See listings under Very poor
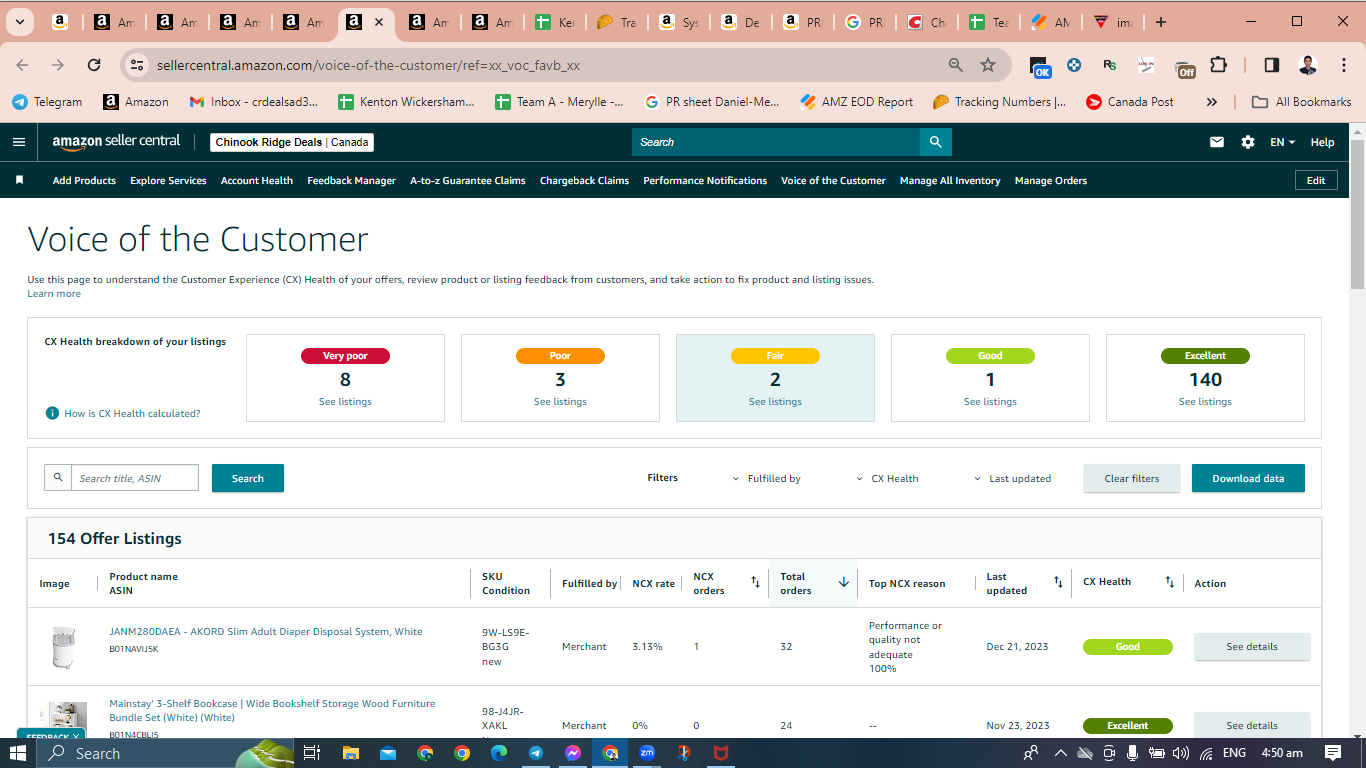 tap(345, 402)
